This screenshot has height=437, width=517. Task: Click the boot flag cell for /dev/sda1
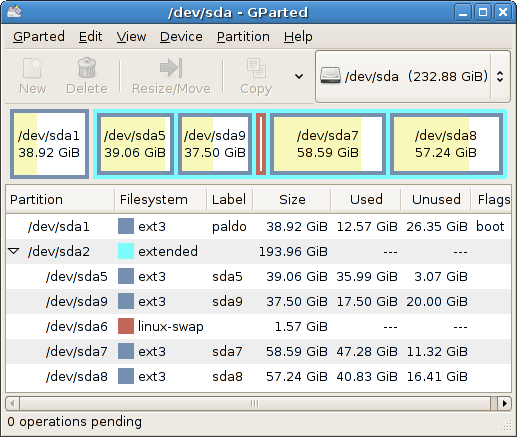coord(490,226)
